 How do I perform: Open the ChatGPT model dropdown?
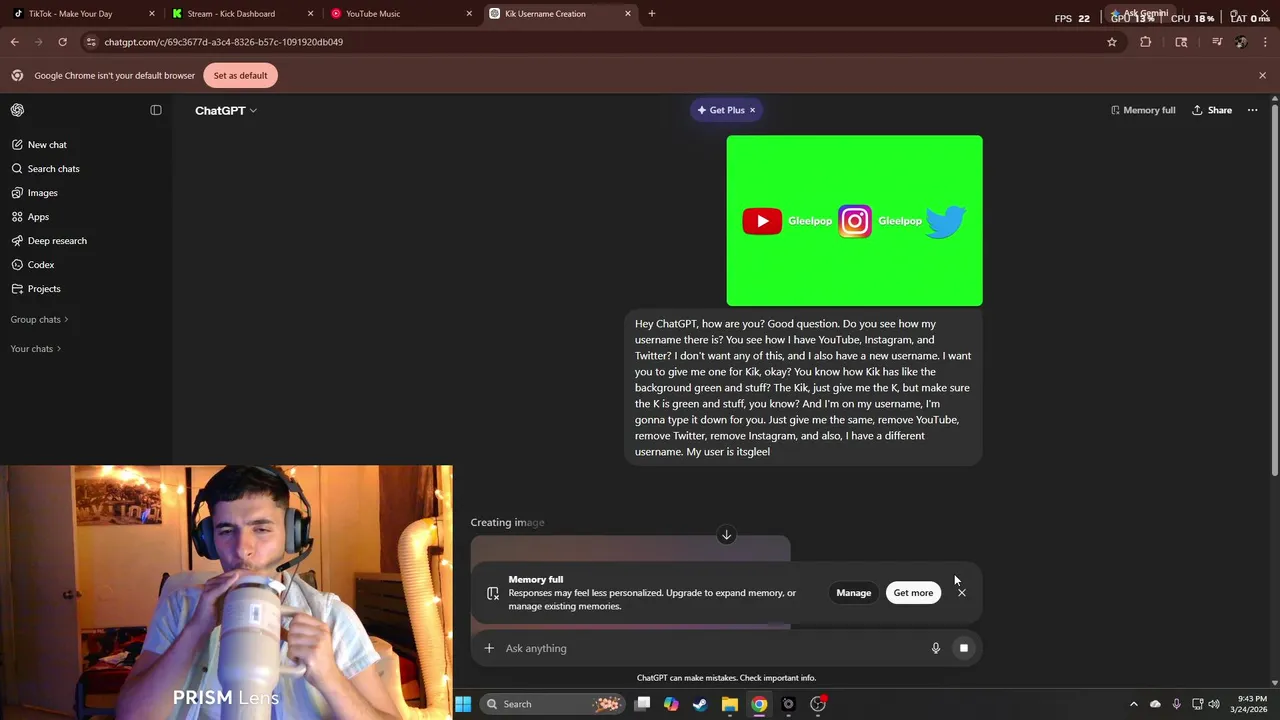[226, 110]
